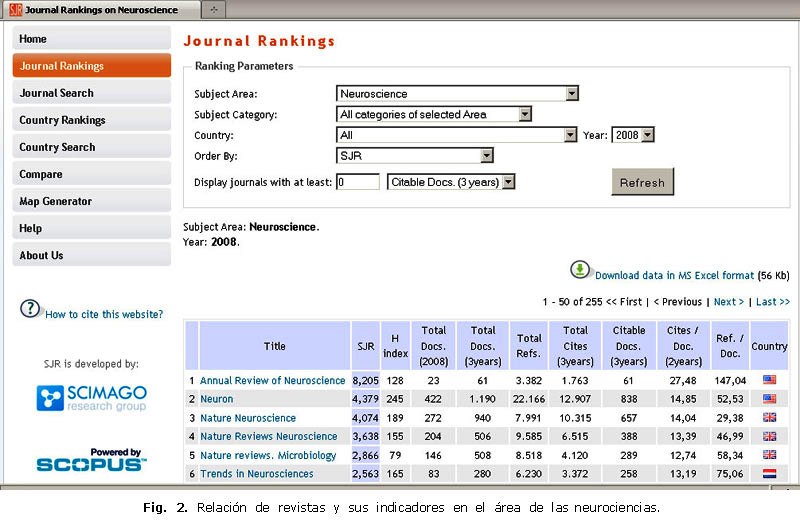Click the green Excel download arrow icon

(x=580, y=270)
